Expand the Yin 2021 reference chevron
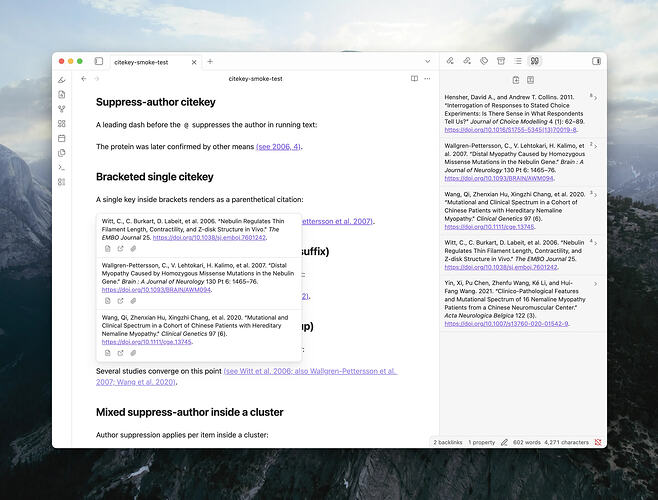Image resolution: width=658 pixels, height=500 pixels. coord(595,284)
